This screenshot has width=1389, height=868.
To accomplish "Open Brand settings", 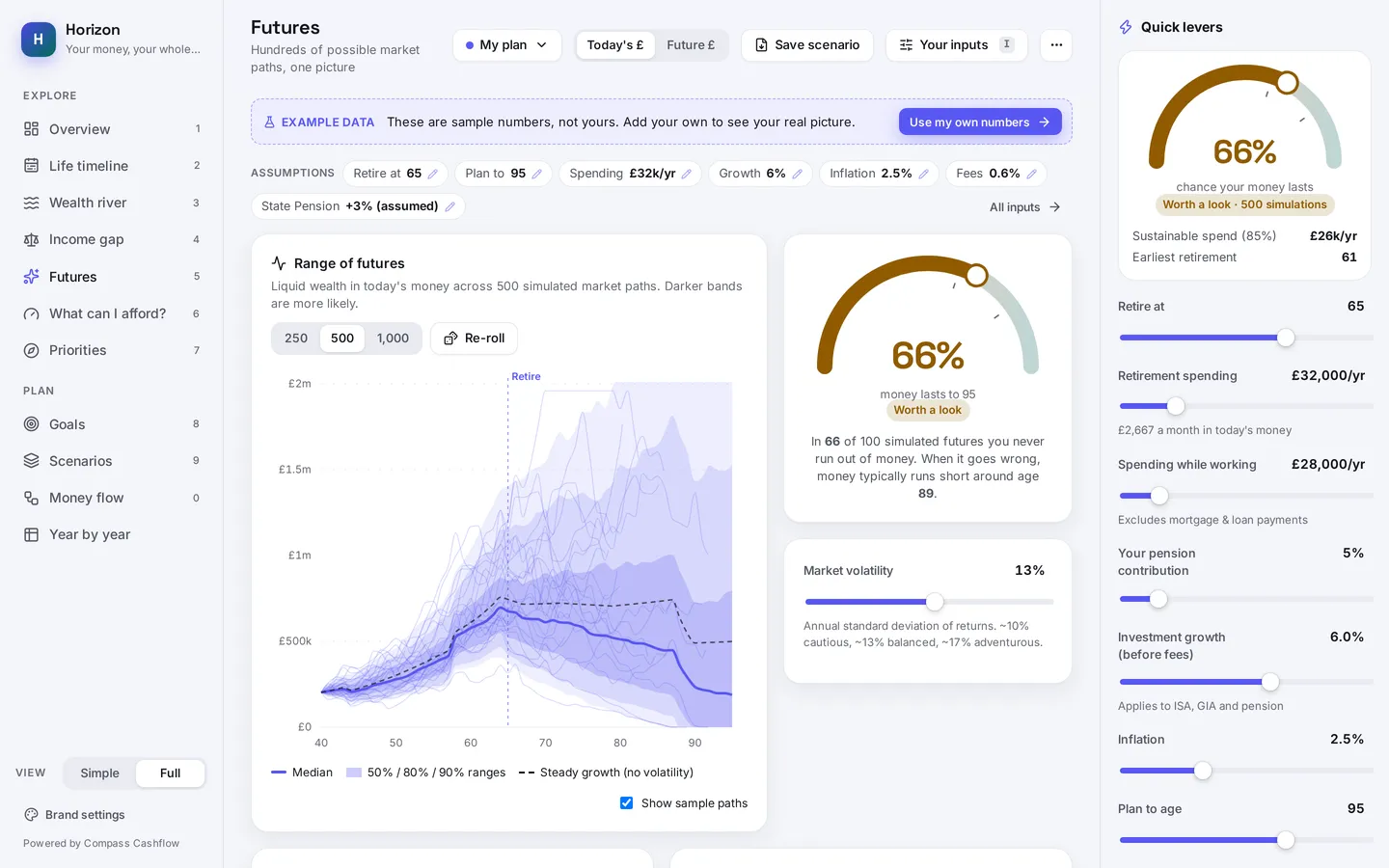I will click(75, 815).
